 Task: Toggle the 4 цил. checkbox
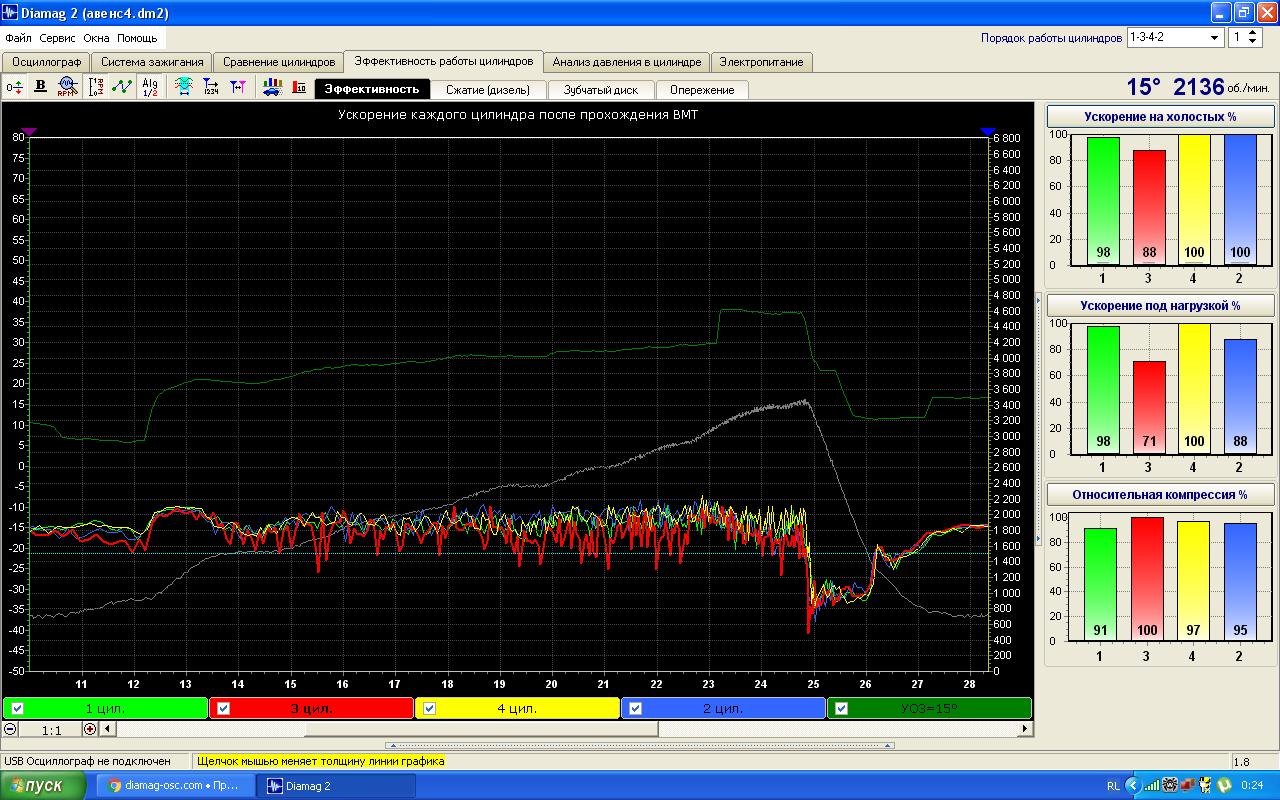tap(429, 708)
